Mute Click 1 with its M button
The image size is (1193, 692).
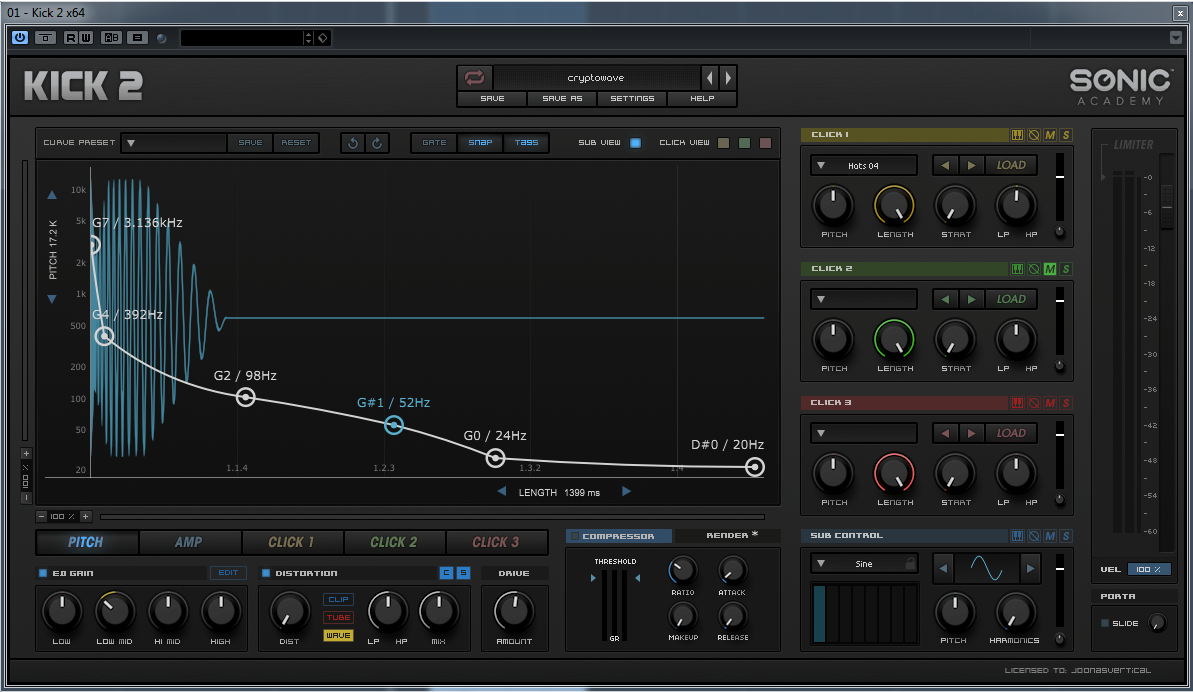tap(1050, 135)
